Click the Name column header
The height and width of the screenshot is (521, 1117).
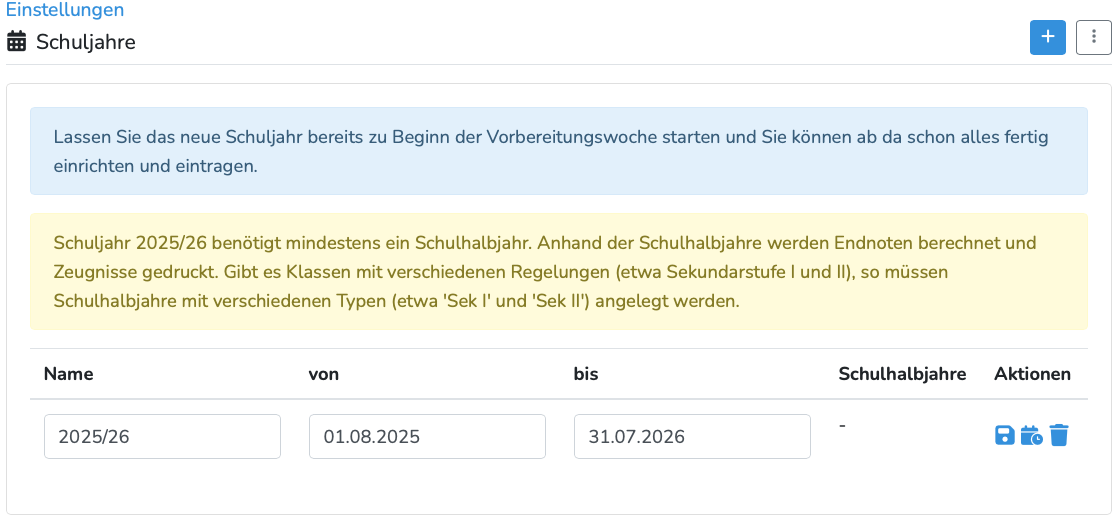pos(69,374)
